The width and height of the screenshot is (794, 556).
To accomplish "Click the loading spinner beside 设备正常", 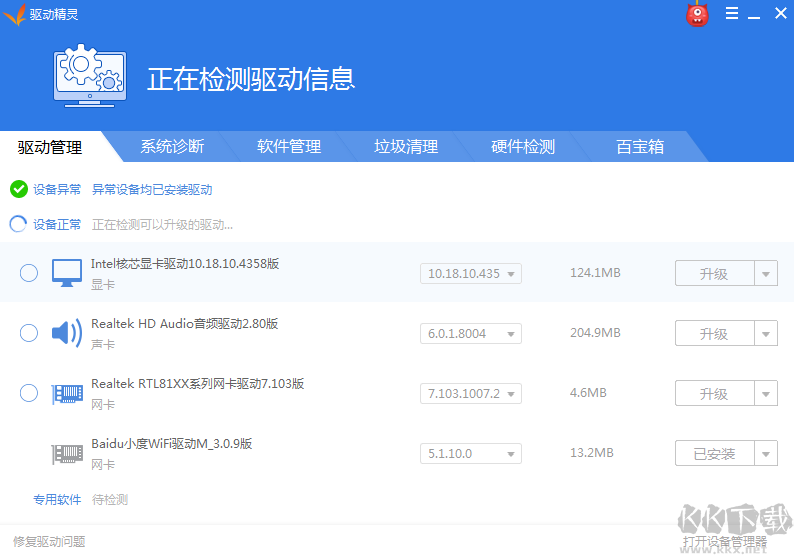I will click(18, 224).
